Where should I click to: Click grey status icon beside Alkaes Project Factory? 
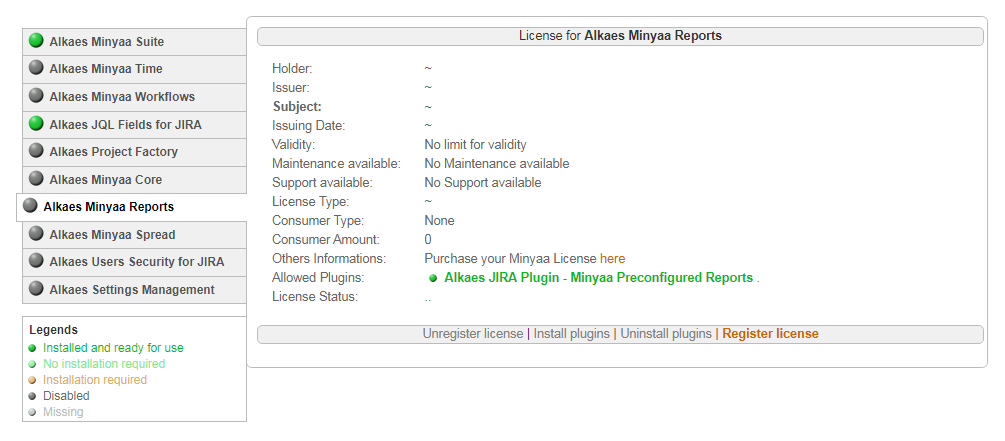37,151
